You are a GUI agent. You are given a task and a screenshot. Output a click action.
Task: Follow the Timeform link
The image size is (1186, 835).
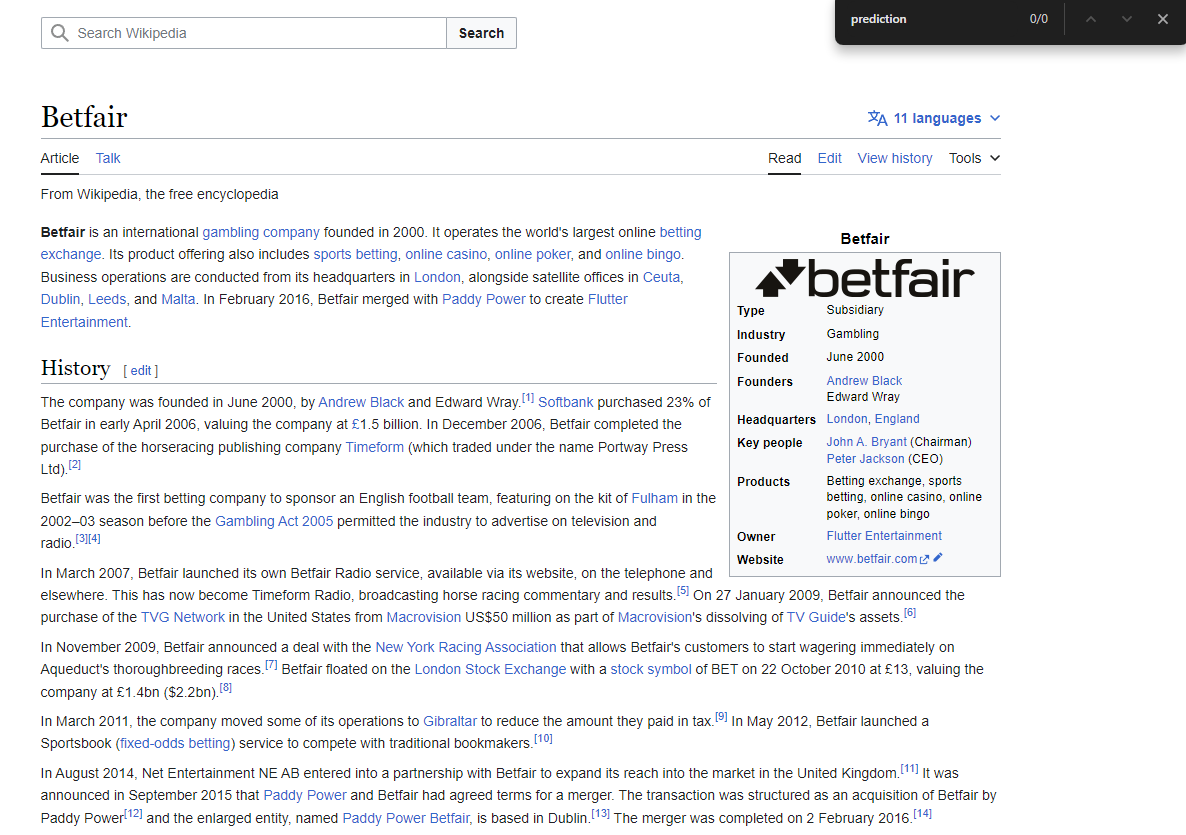click(374, 447)
